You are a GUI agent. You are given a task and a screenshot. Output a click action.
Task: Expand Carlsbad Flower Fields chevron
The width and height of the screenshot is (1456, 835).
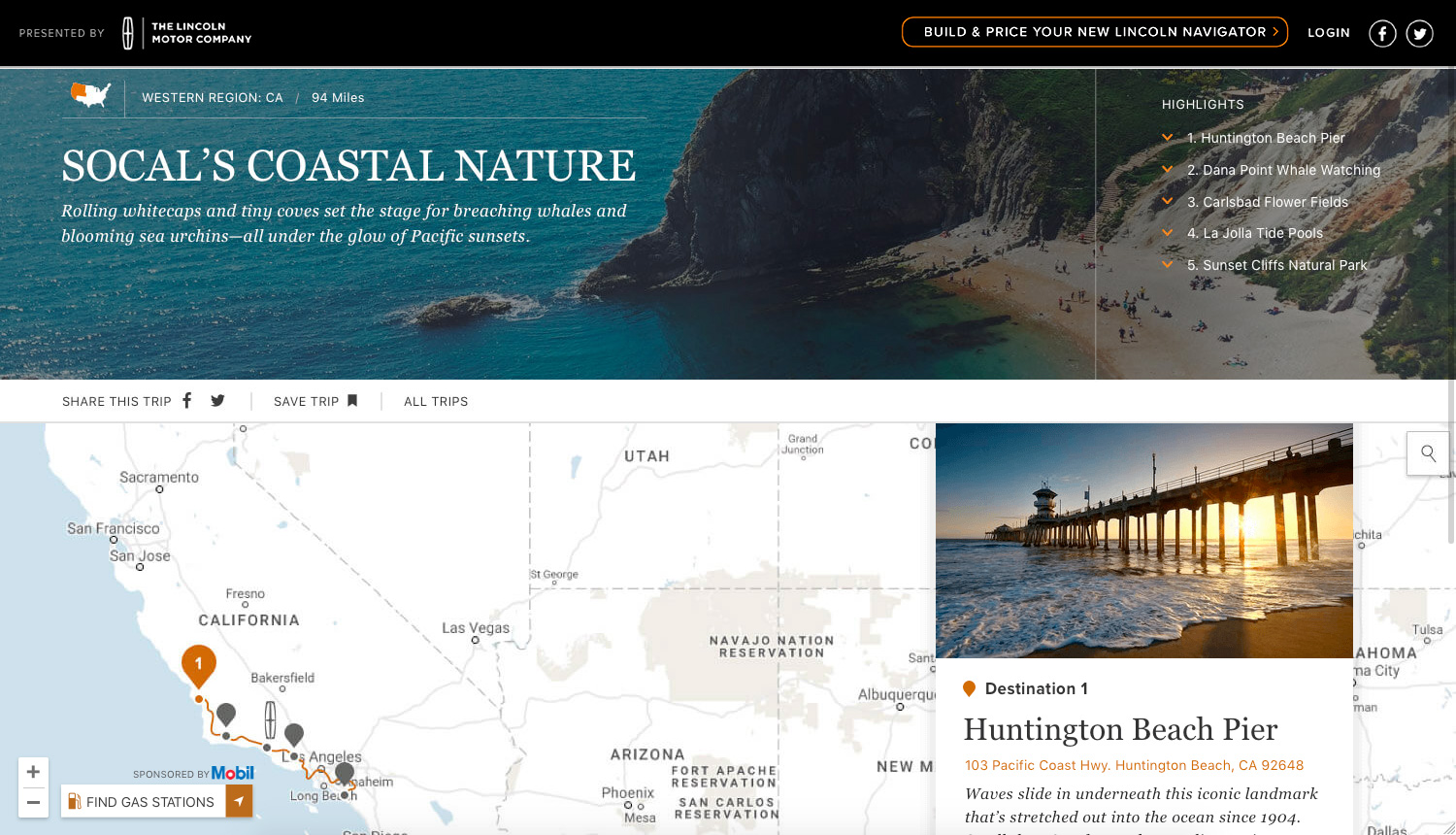[x=1168, y=201]
